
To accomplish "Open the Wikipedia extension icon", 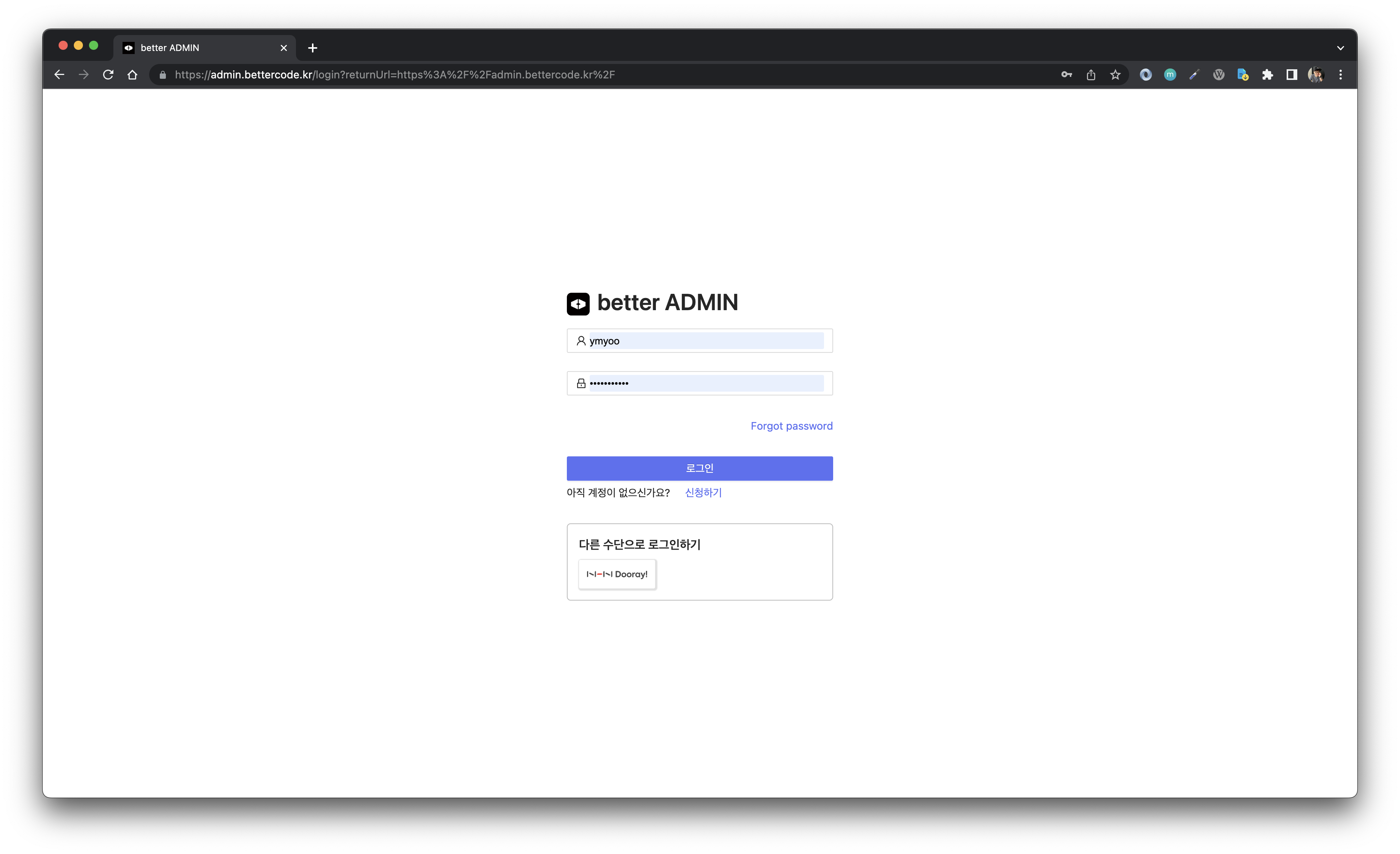I will pyautogui.click(x=1218, y=75).
